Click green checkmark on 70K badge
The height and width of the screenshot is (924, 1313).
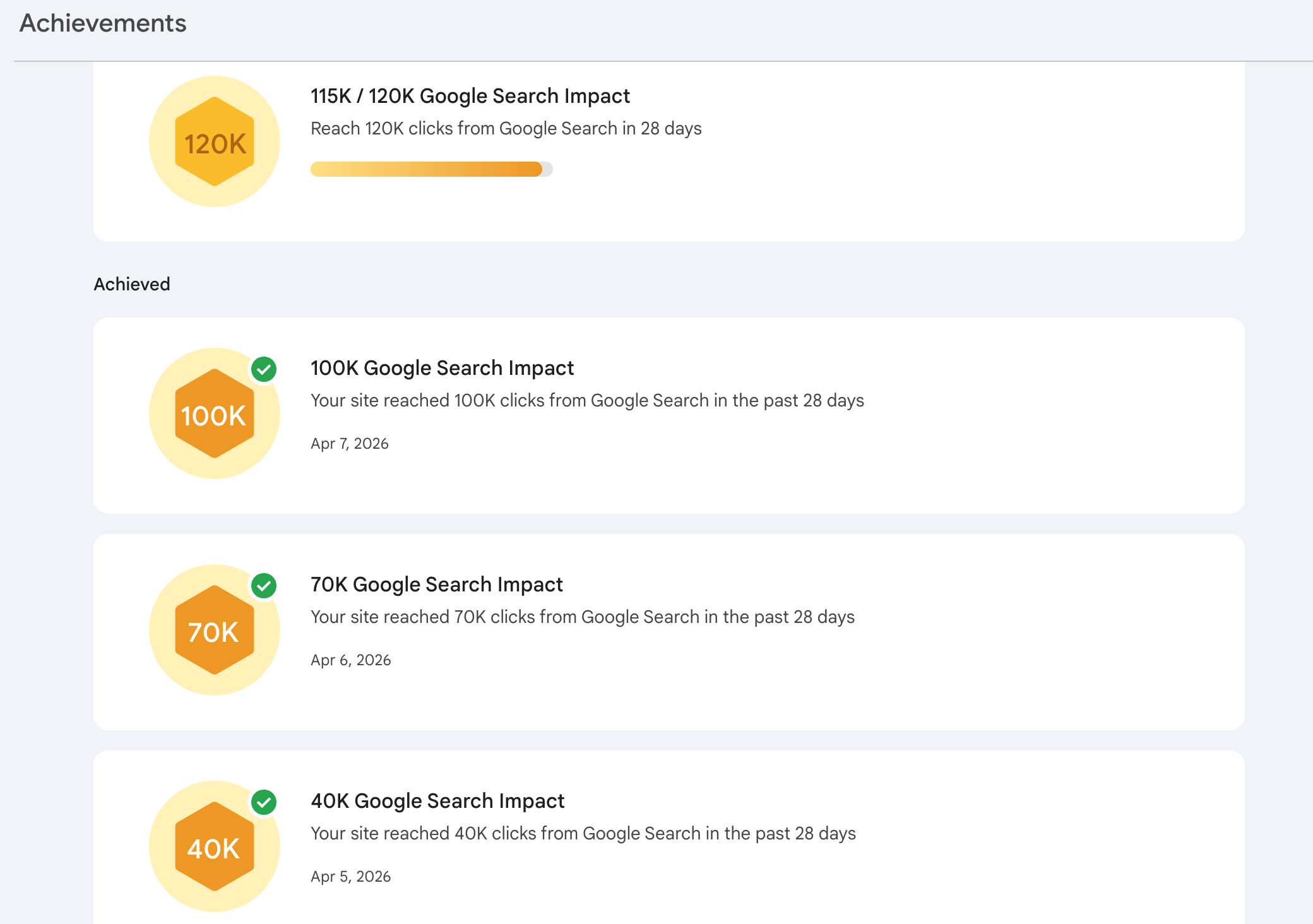point(264,586)
